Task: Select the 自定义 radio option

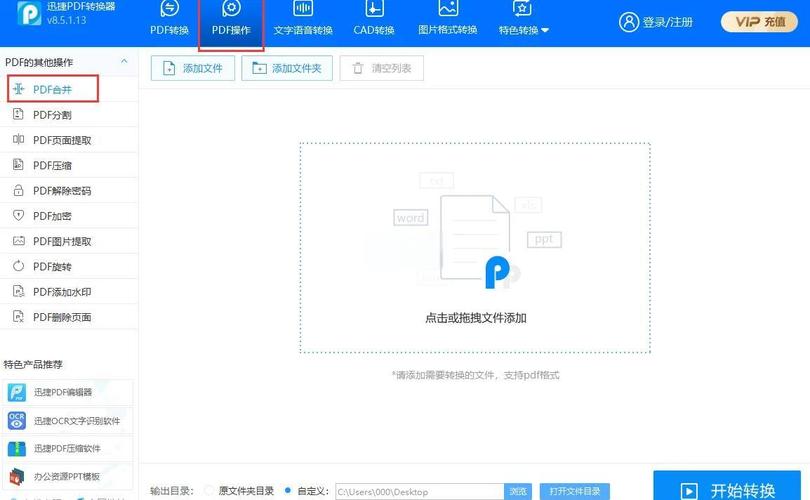Action: click(288, 490)
